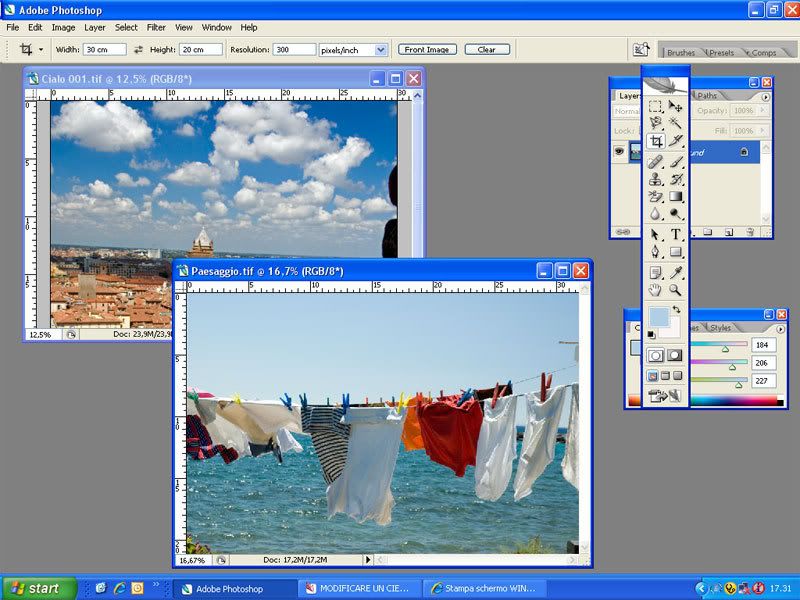
Task: Select the Notes tool
Action: click(656, 273)
